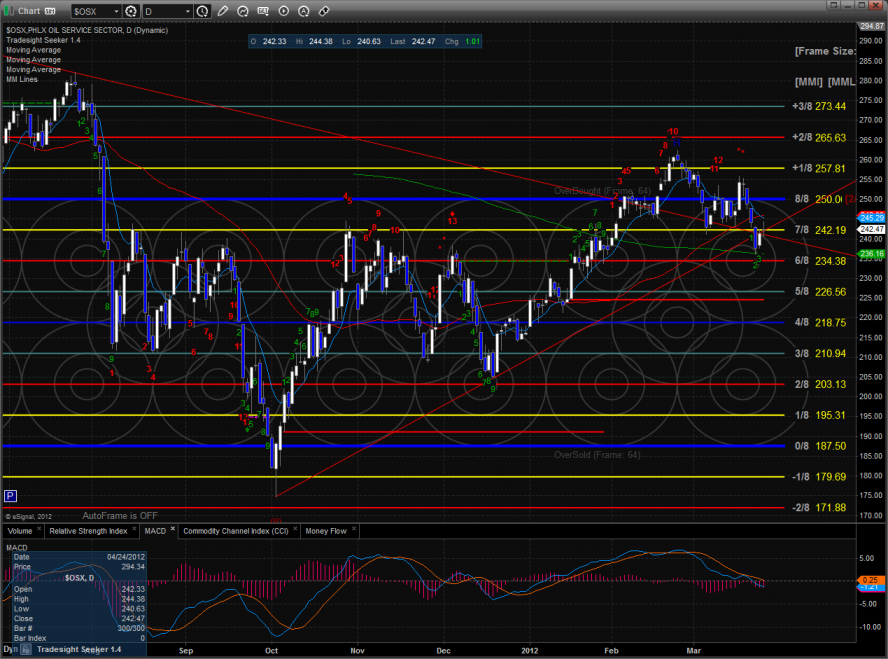Click the 242.47 current price label
The width and height of the screenshot is (888, 659).
point(871,229)
